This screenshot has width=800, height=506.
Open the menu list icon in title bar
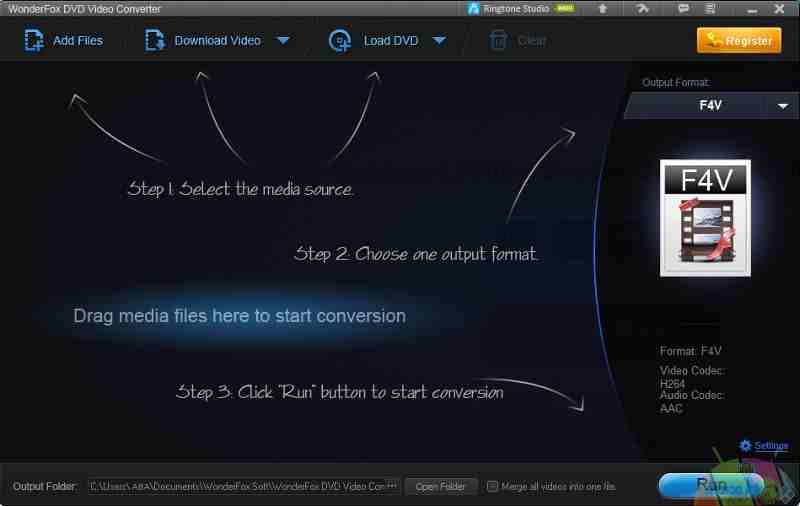tap(710, 8)
